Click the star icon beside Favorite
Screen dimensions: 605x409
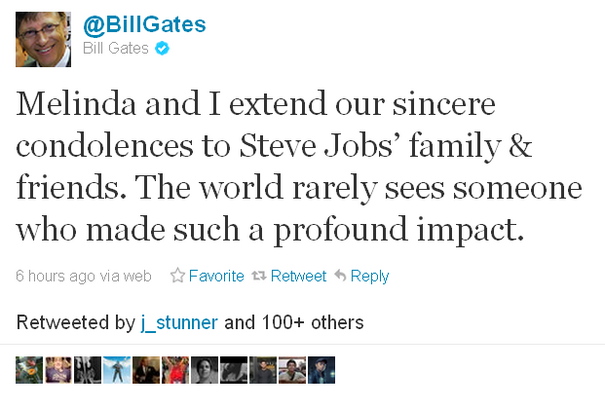(178, 276)
